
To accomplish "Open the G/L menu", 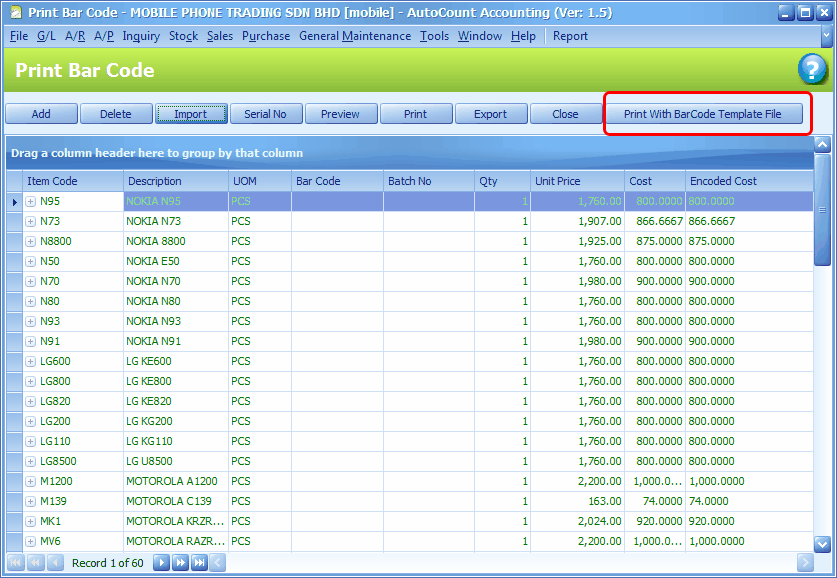I will pos(46,36).
